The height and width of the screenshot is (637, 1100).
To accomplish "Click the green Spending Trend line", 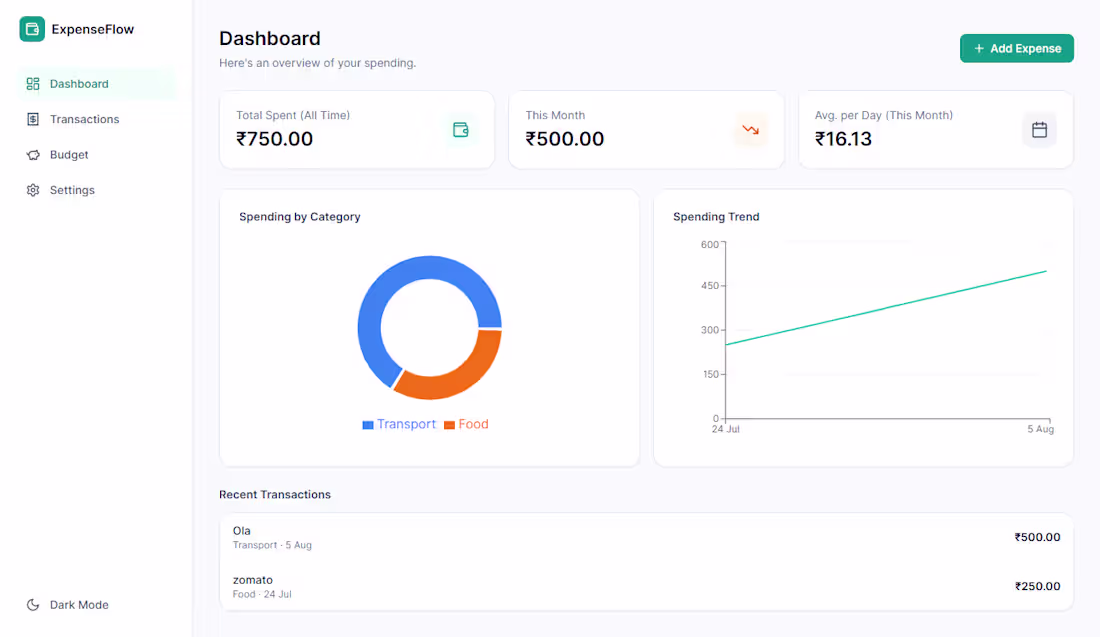I will (x=886, y=308).
